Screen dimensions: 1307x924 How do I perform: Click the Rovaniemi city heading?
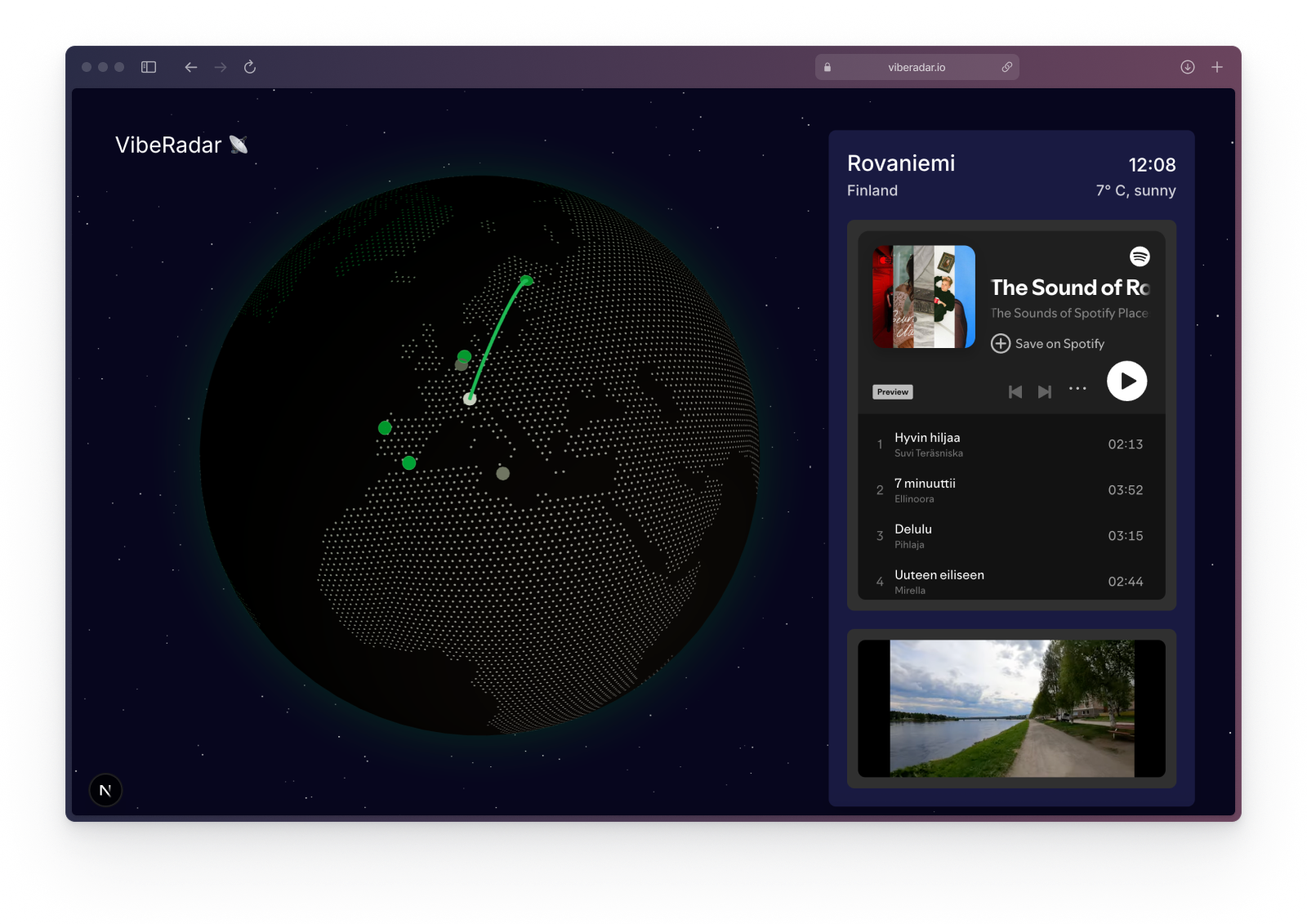pyautogui.click(x=901, y=163)
